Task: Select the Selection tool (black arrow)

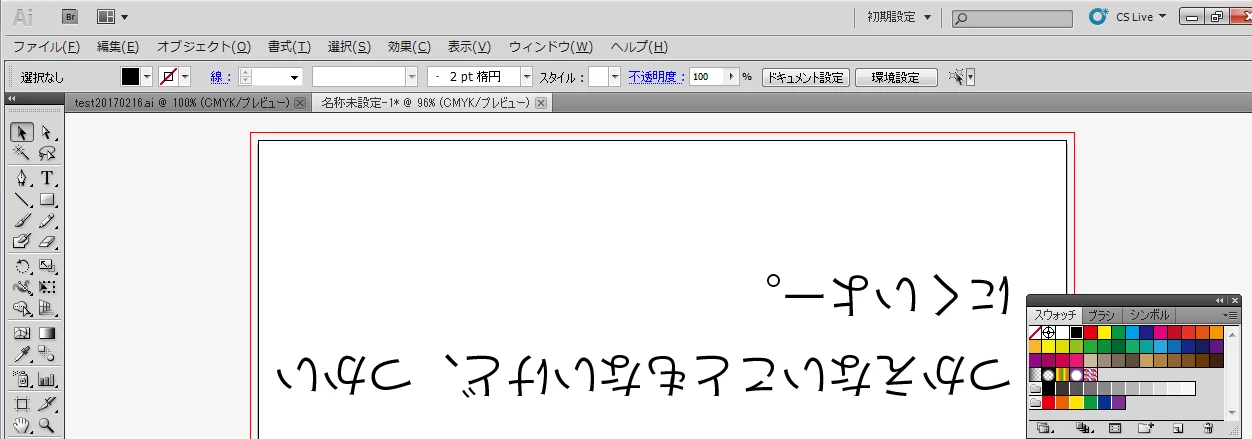Action: [21, 132]
